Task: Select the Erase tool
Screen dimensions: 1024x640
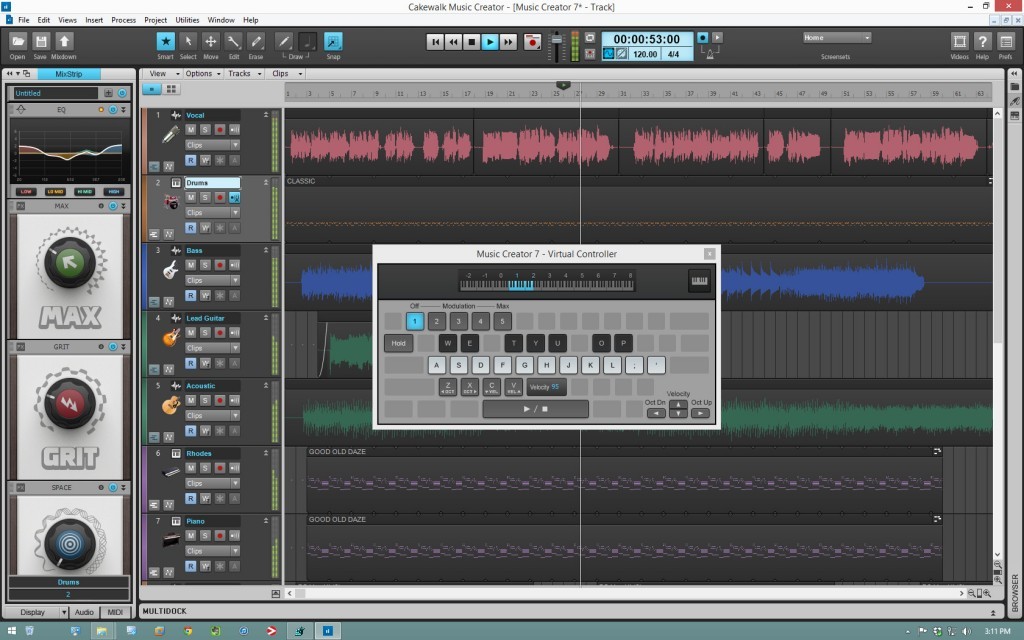Action: [256, 42]
